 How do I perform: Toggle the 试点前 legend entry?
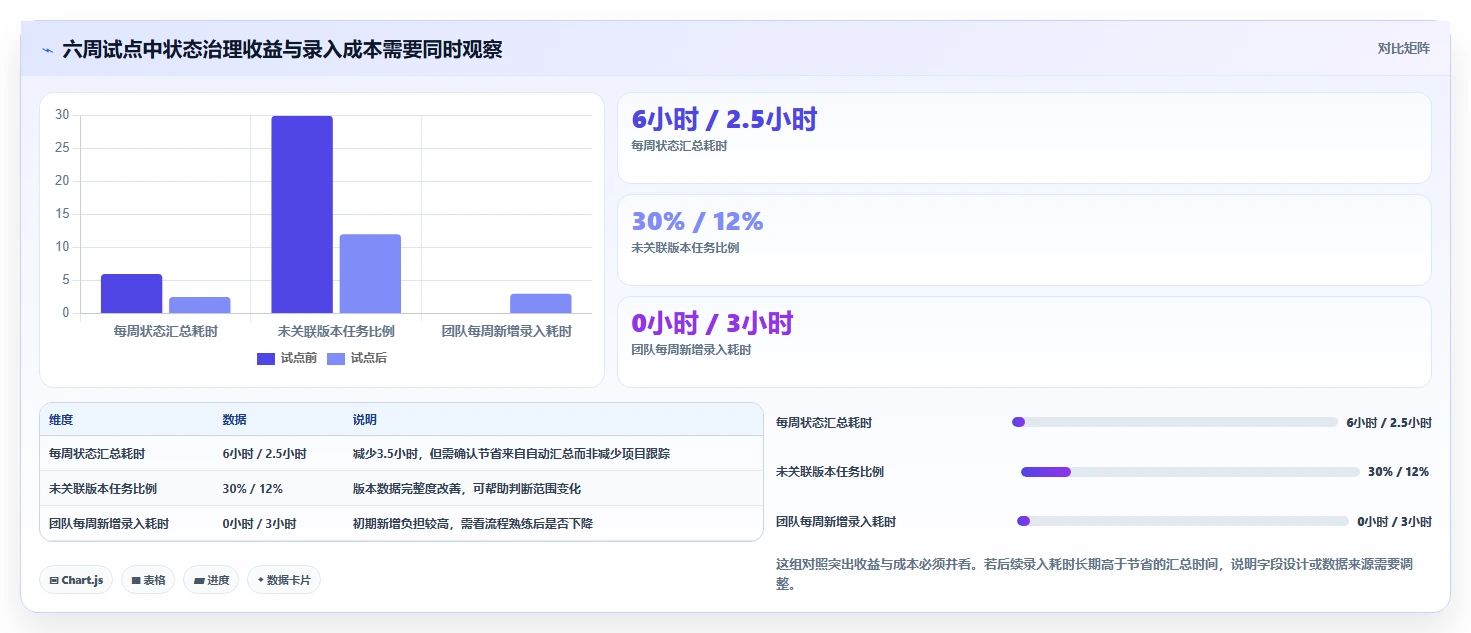(287, 358)
